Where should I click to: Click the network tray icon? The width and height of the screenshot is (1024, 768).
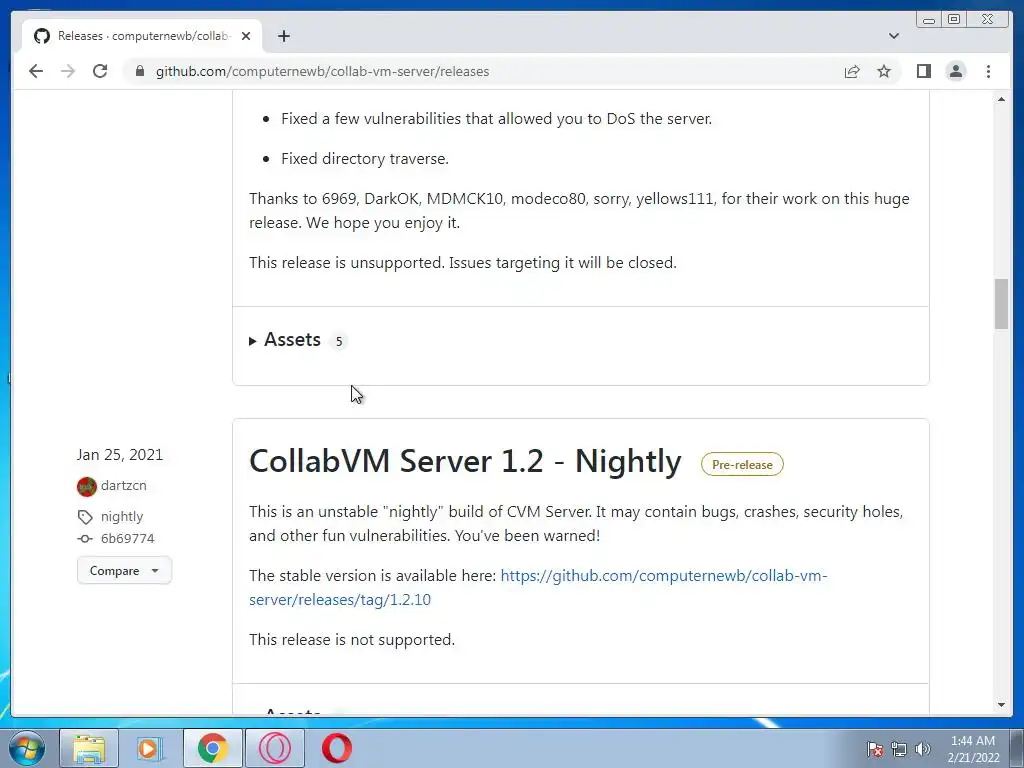[899, 749]
